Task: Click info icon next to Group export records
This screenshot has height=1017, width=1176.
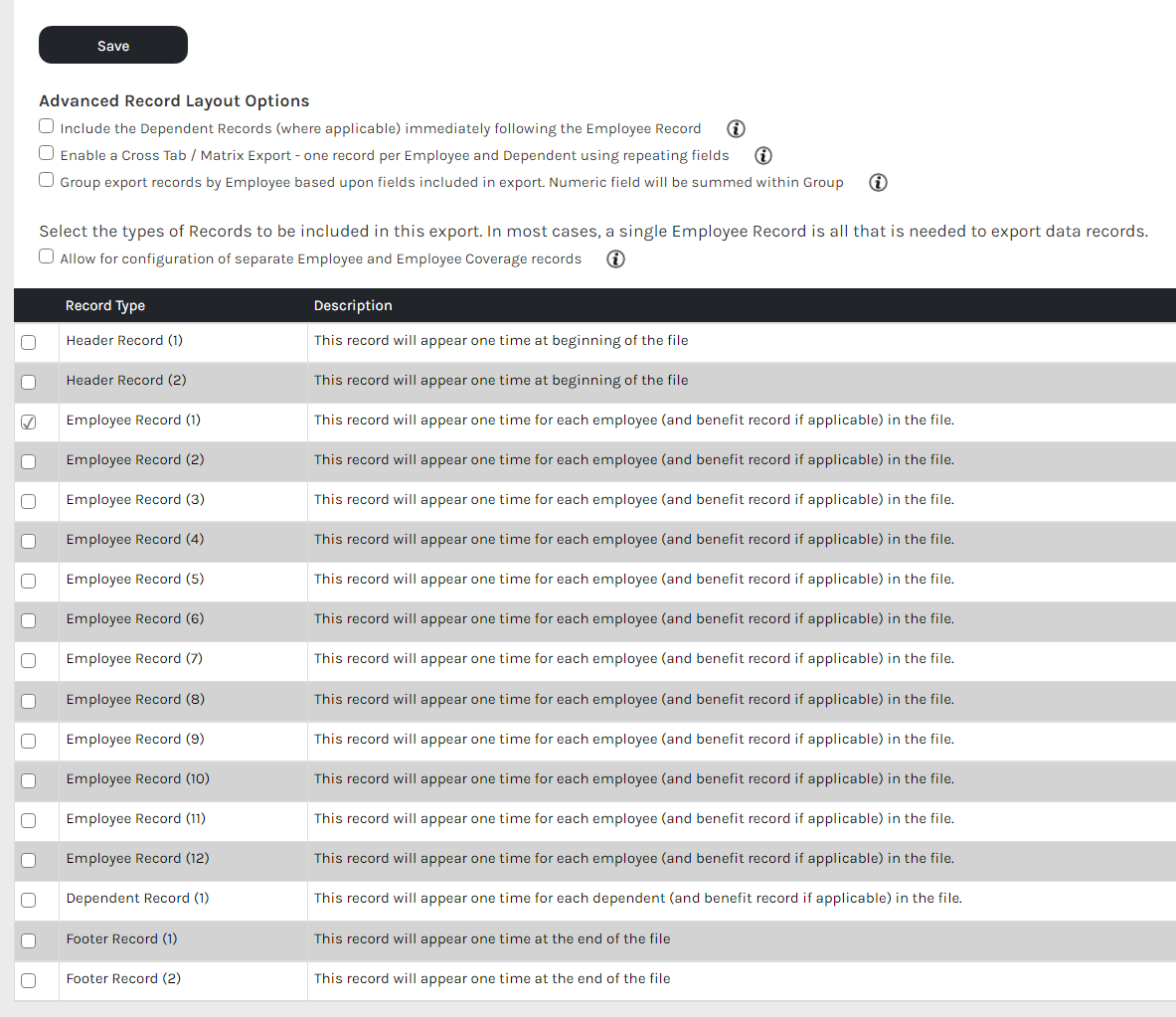Action: coord(878,183)
